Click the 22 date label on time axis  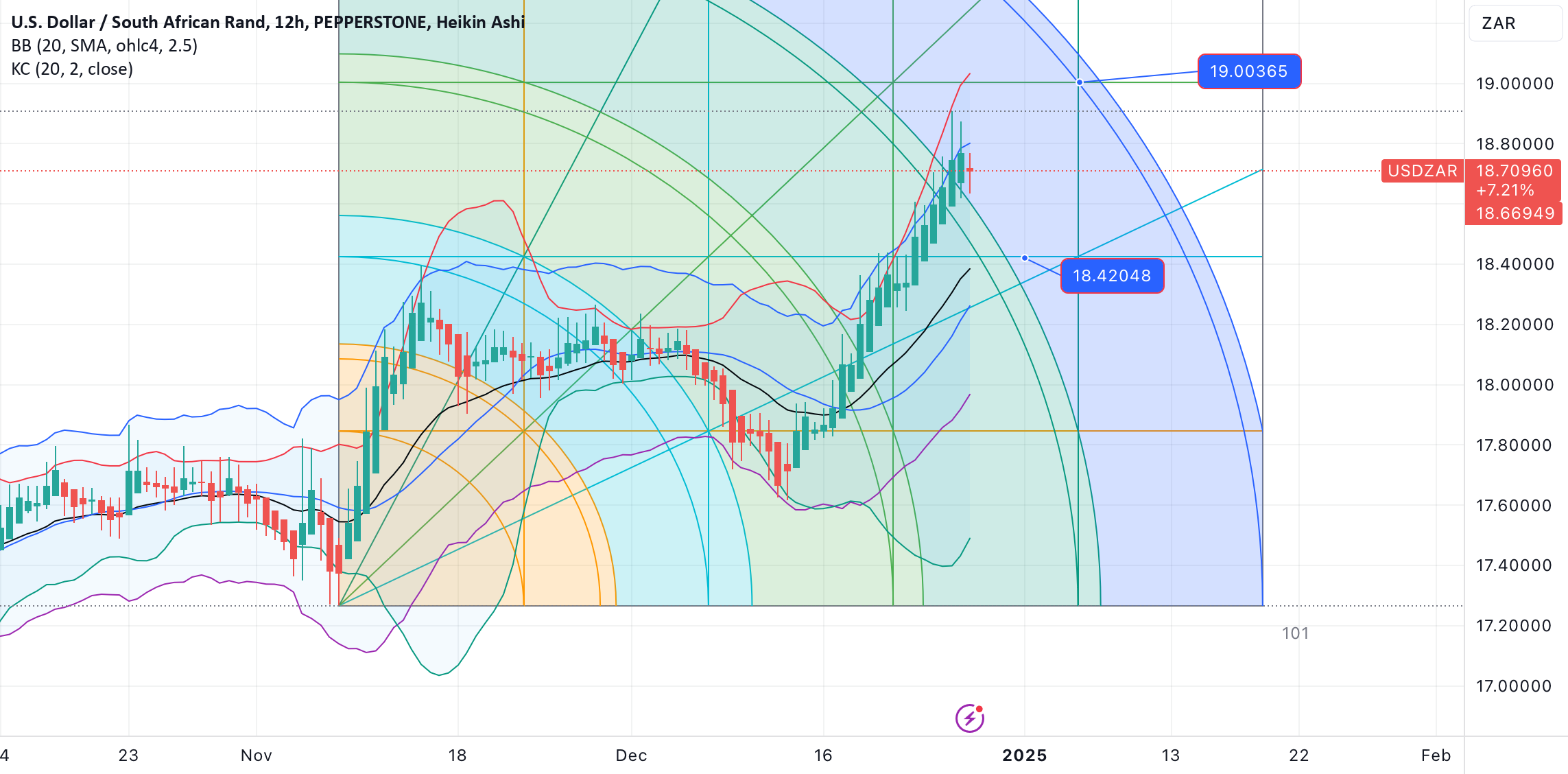pyautogui.click(x=1299, y=755)
